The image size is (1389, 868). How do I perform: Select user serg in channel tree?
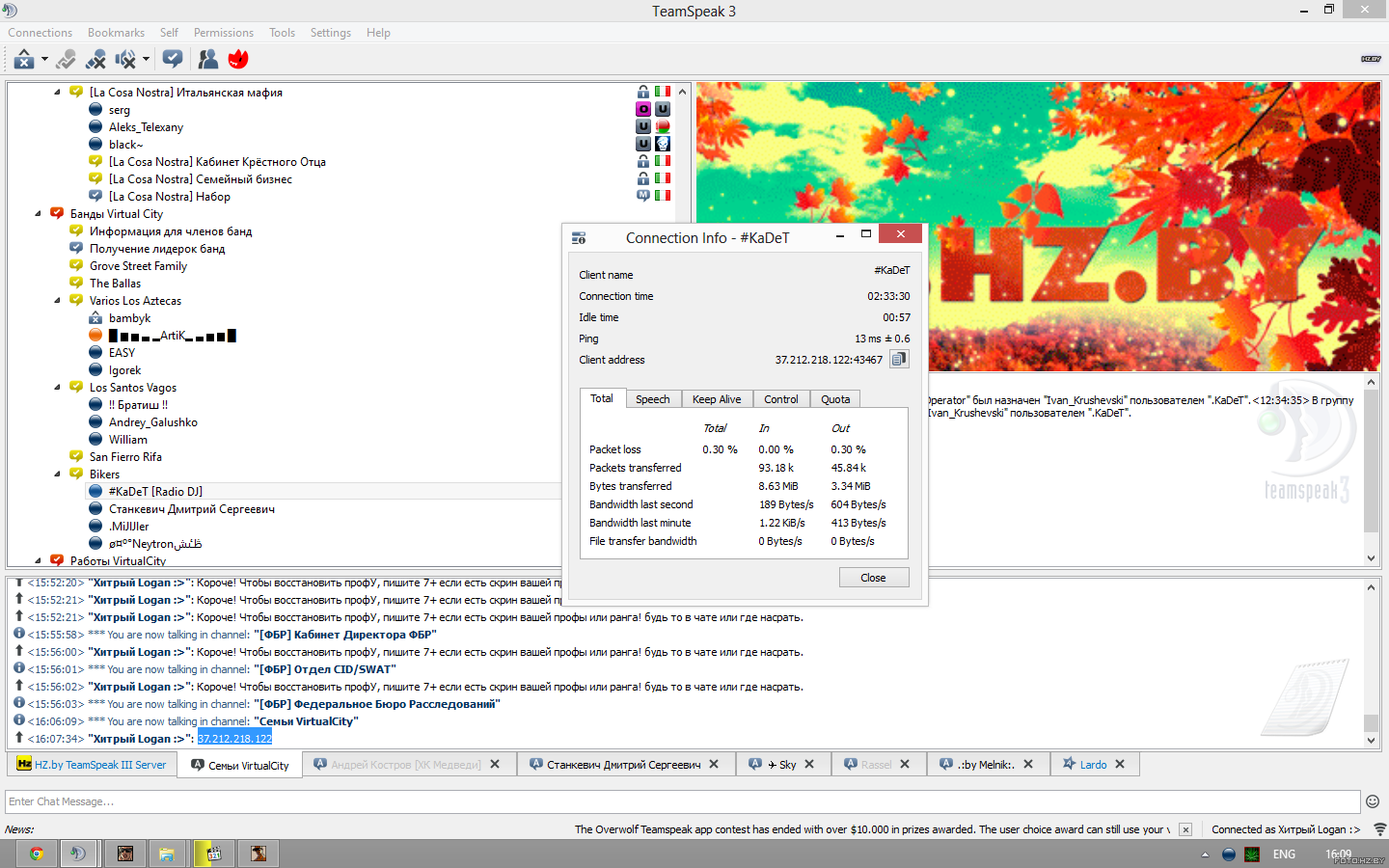[119, 110]
